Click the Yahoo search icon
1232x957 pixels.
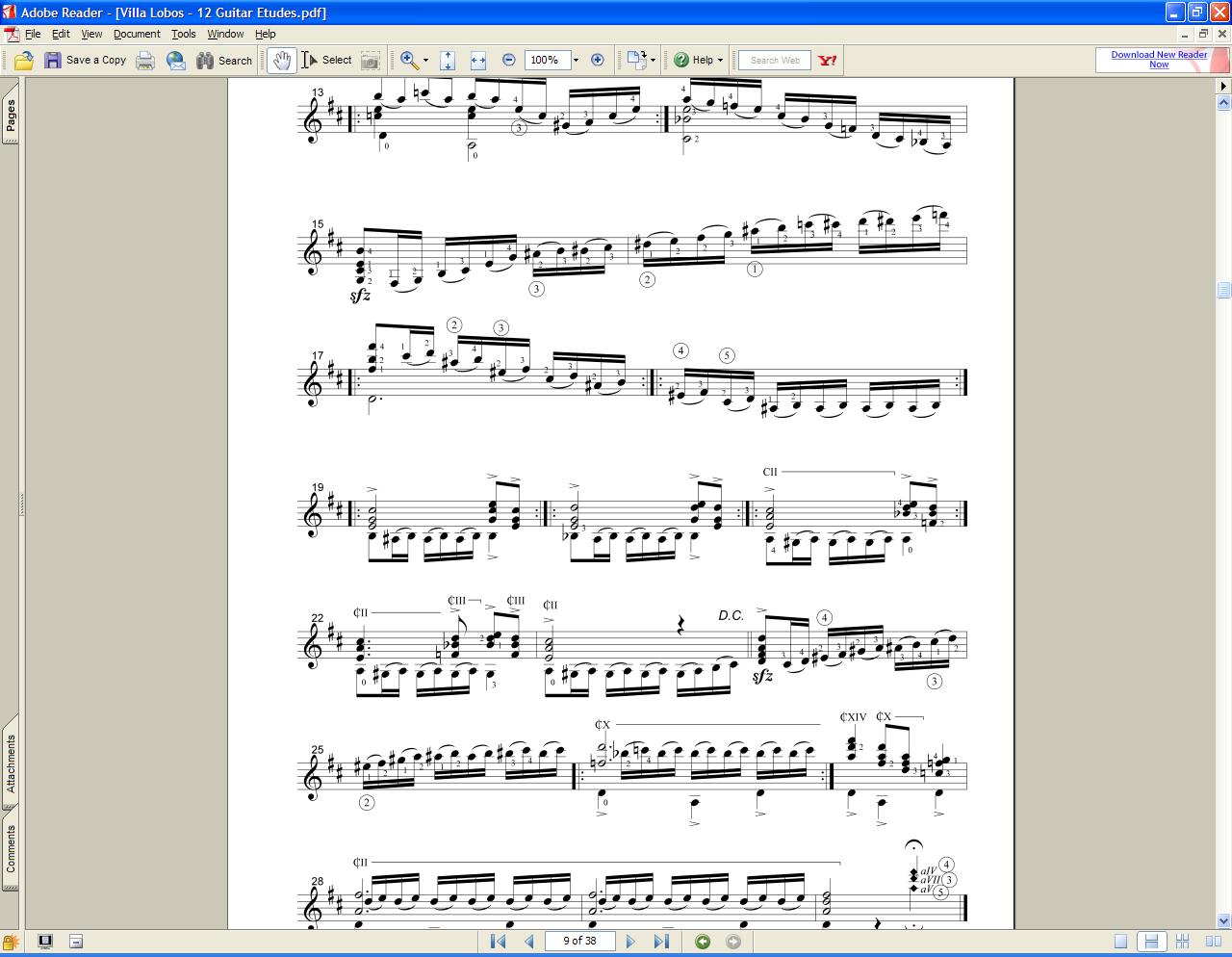[x=828, y=60]
